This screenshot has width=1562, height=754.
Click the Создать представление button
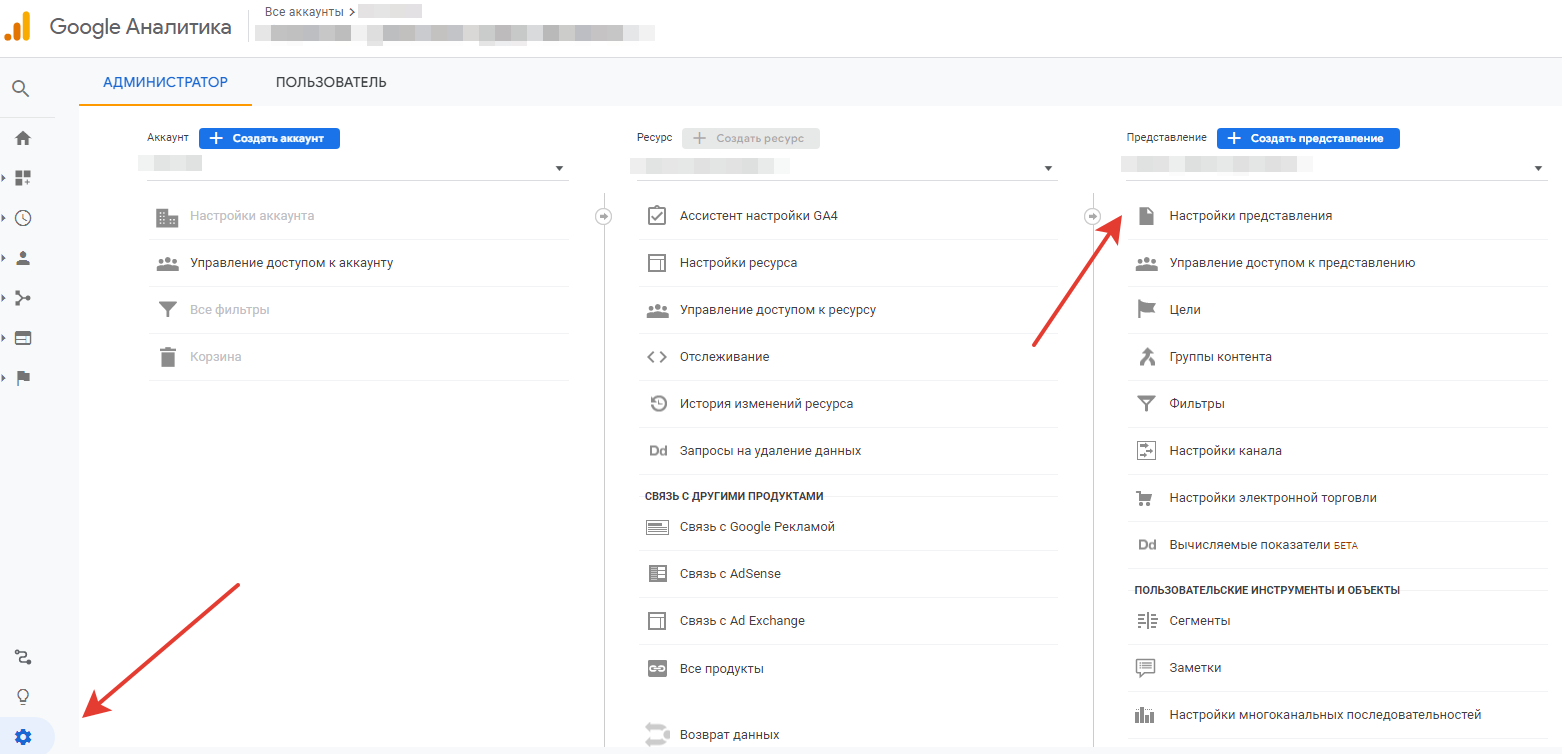click(1307, 138)
